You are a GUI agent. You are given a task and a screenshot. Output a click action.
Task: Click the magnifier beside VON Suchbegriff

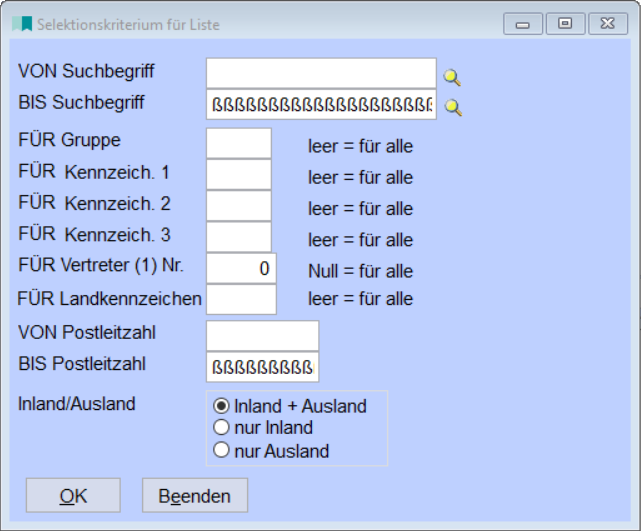coord(452,77)
